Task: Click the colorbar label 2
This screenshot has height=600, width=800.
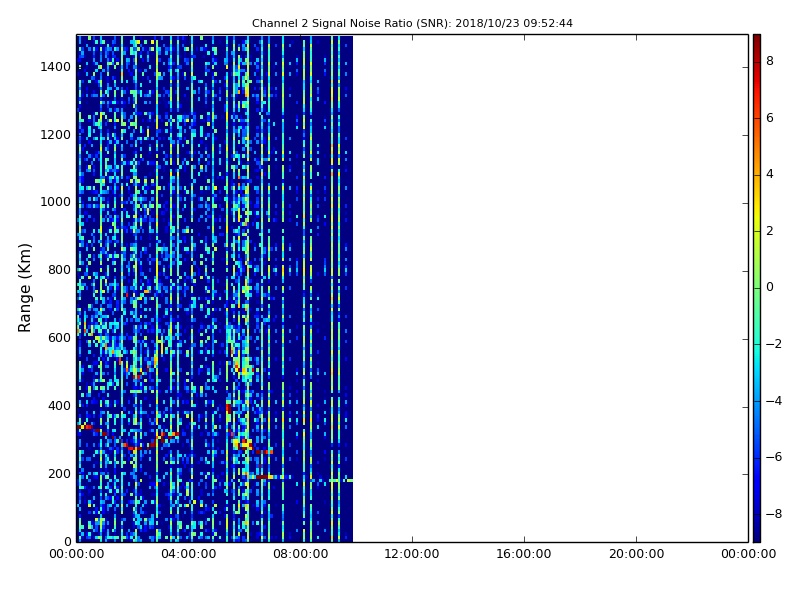Action: [x=770, y=231]
